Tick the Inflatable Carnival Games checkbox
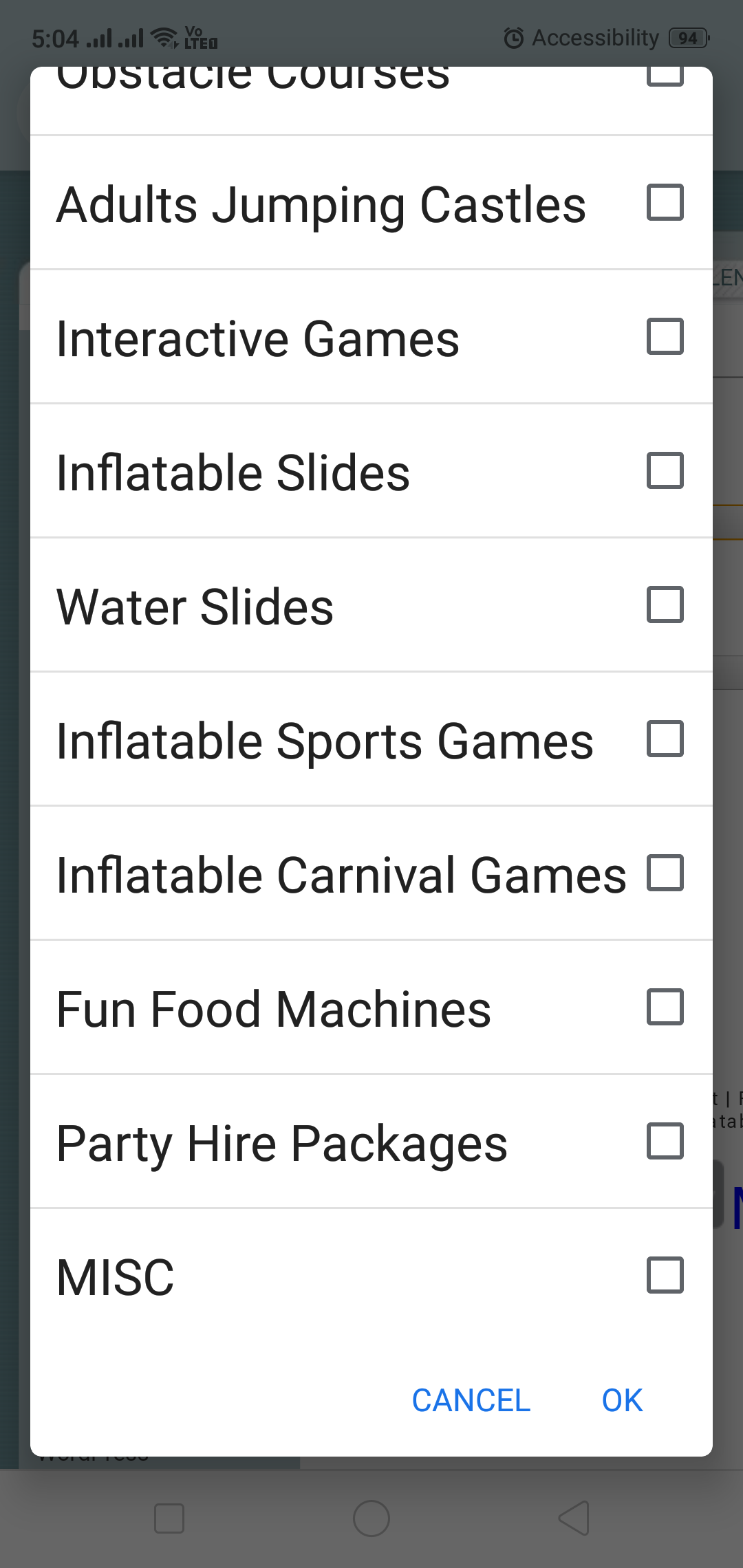743x1568 pixels. point(665,873)
